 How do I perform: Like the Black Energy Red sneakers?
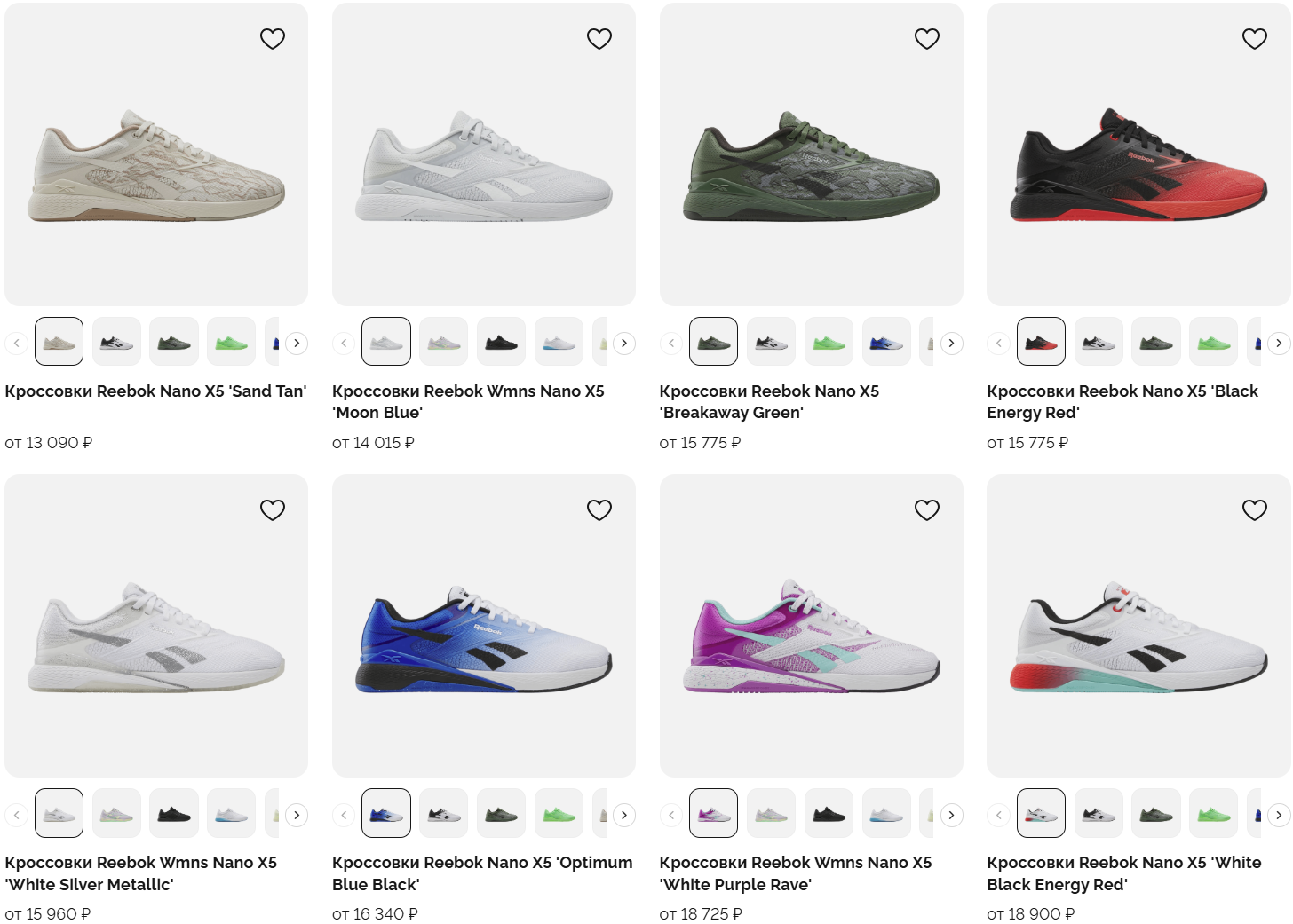tap(1255, 38)
